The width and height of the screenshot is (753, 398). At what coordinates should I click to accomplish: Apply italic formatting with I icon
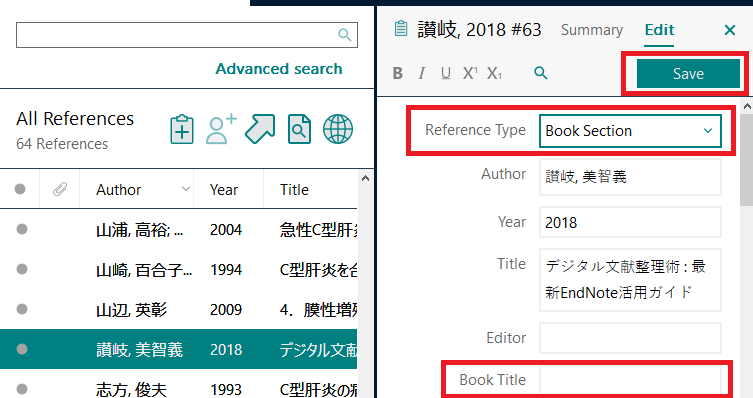pos(421,73)
